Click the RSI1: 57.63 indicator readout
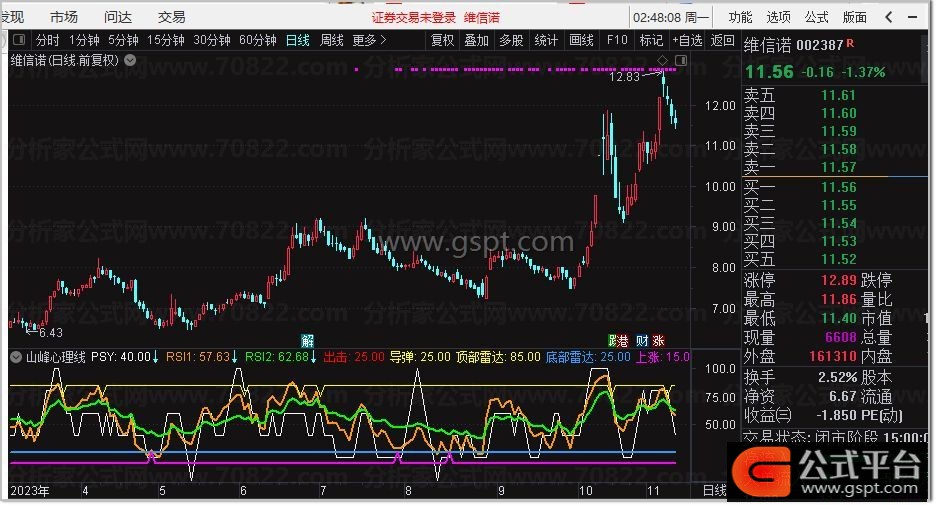937x505 pixels. [x=201, y=357]
